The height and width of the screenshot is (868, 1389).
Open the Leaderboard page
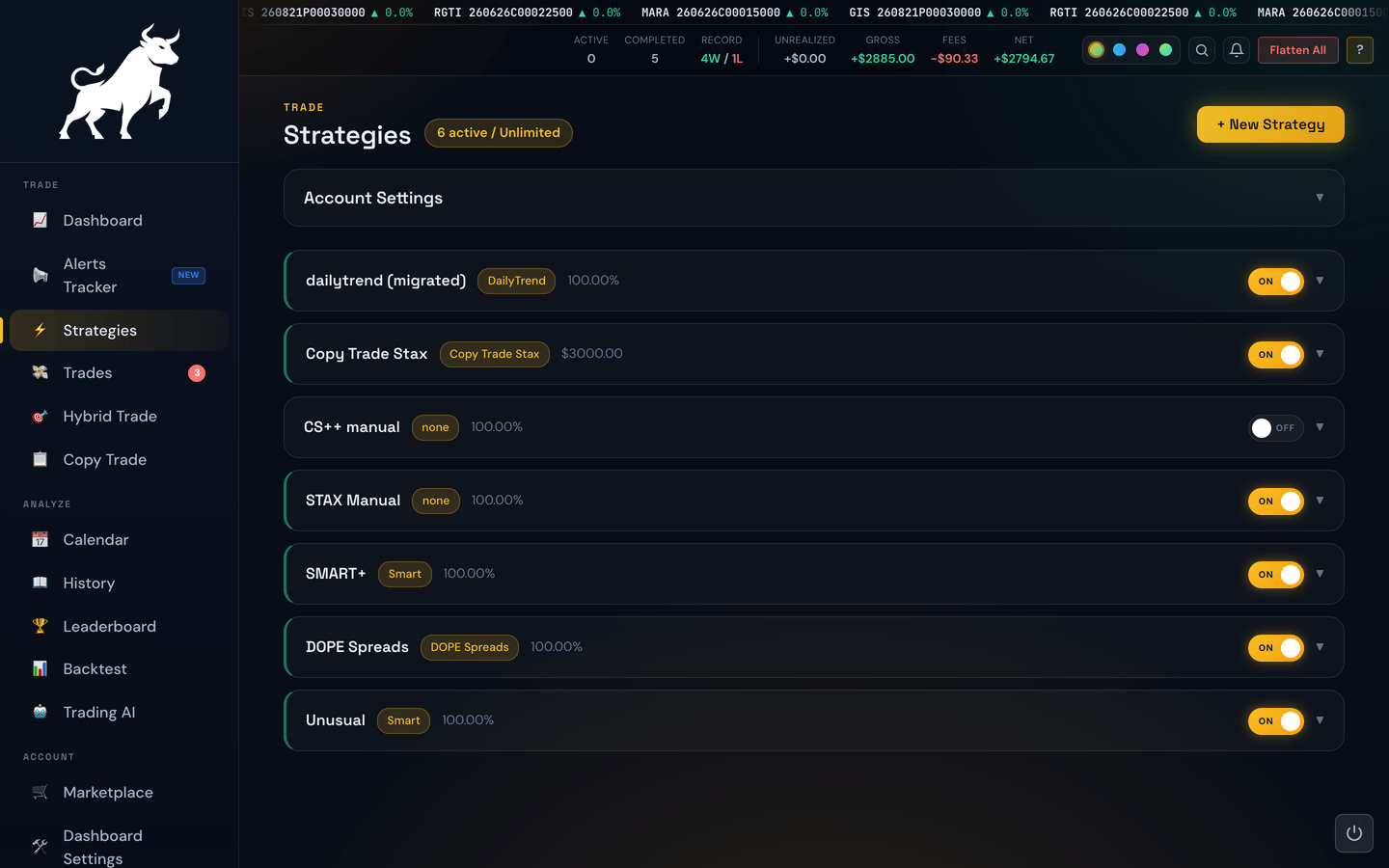pyautogui.click(x=119, y=626)
